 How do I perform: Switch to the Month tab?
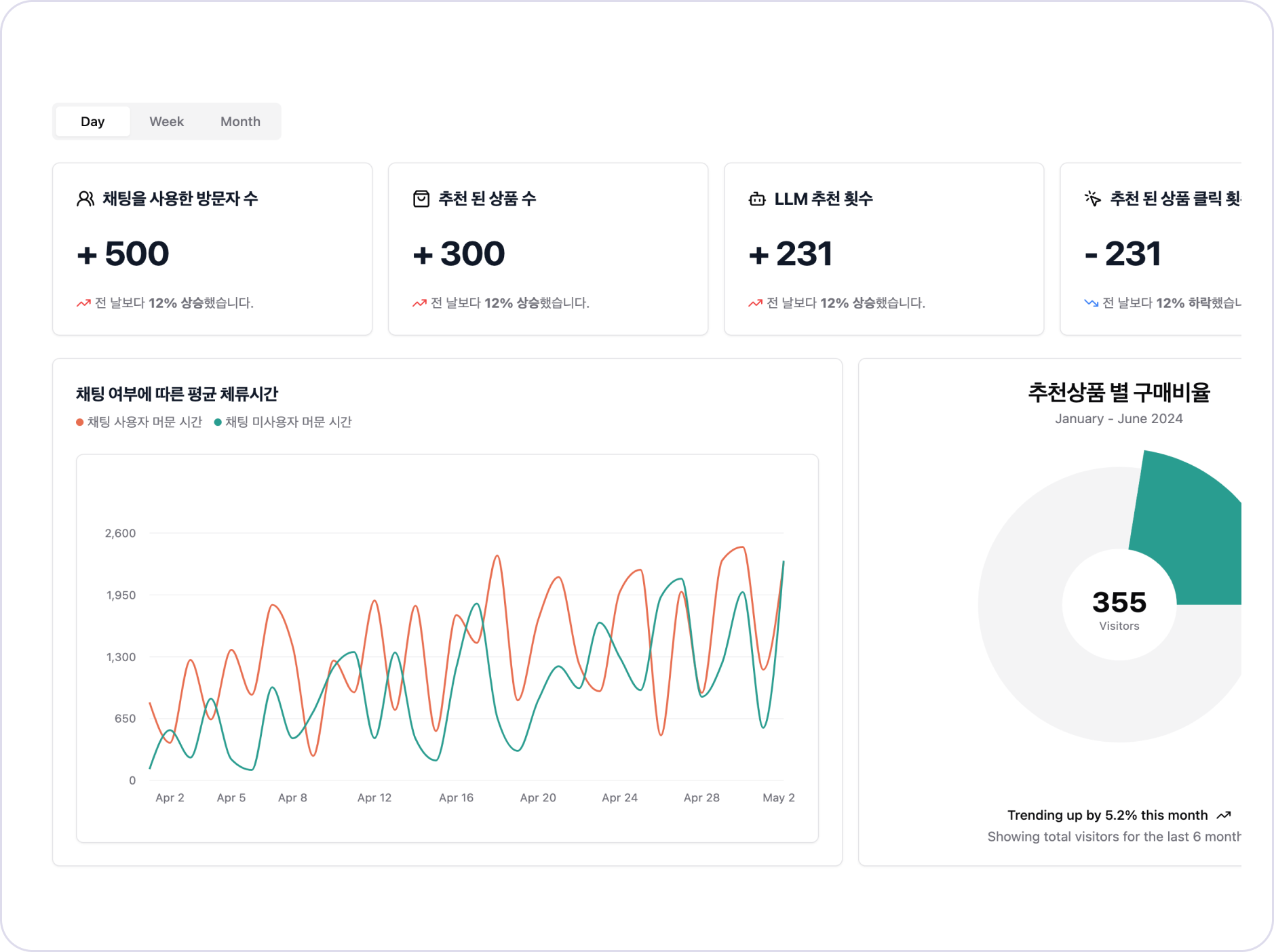tap(240, 121)
